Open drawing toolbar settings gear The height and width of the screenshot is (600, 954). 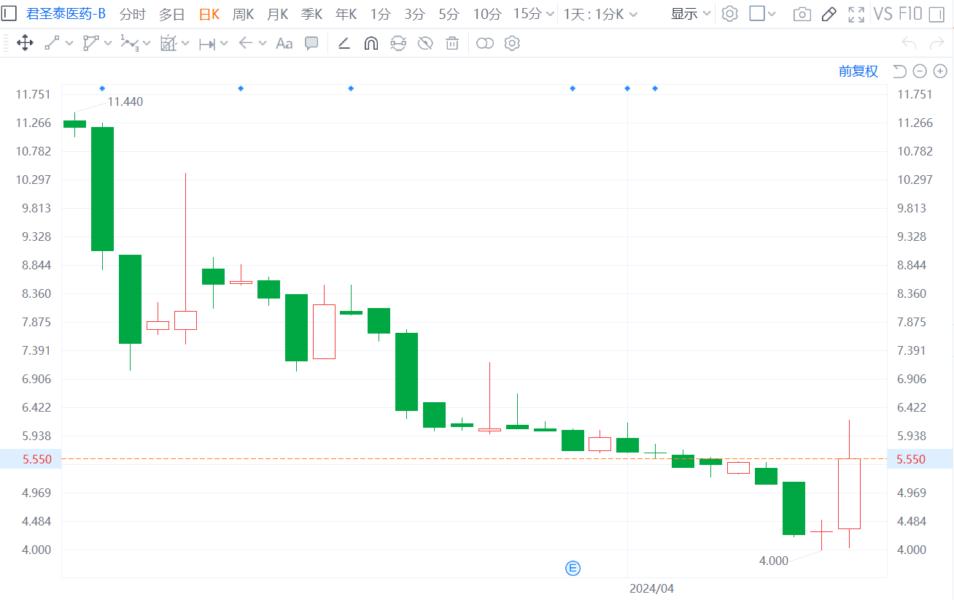click(x=512, y=43)
